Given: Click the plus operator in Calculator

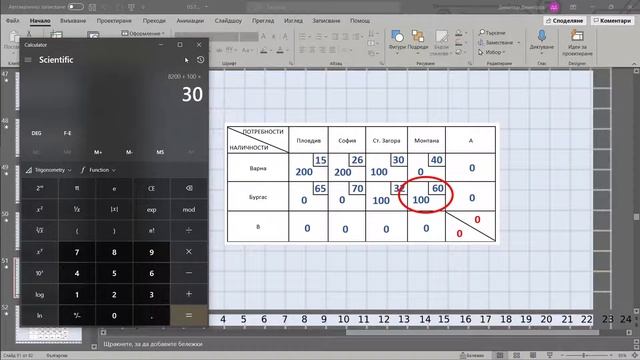Looking at the screenshot, I should [x=189, y=294].
